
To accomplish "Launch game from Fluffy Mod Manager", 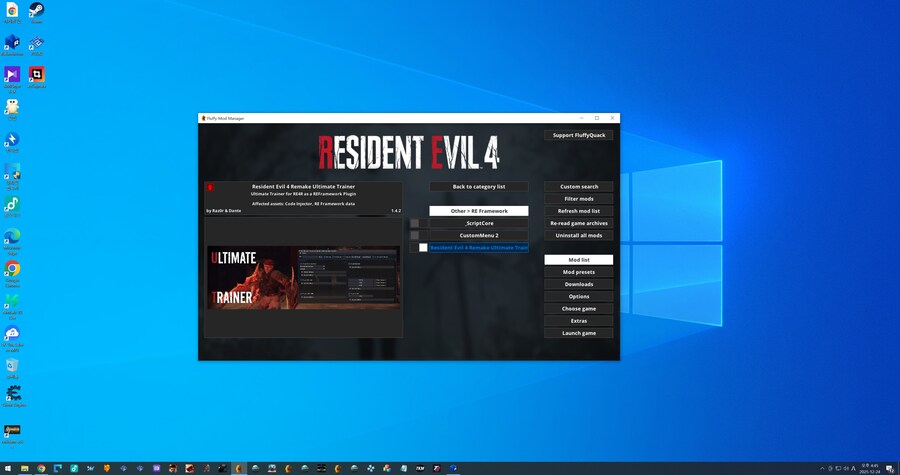I will click(x=579, y=333).
